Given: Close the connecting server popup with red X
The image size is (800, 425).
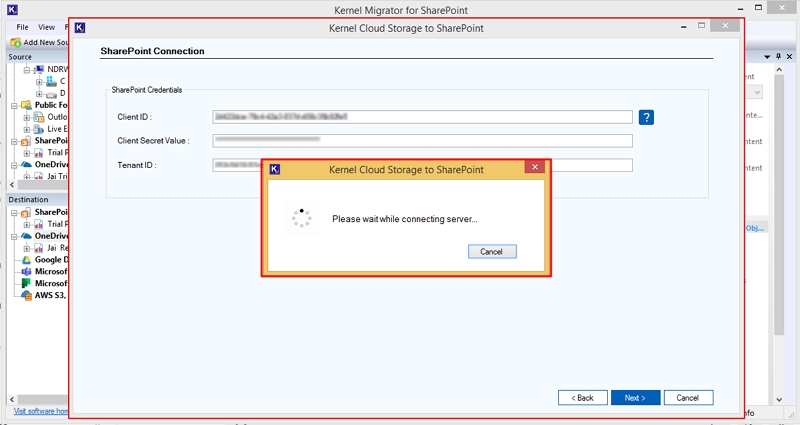Looking at the screenshot, I should (535, 167).
